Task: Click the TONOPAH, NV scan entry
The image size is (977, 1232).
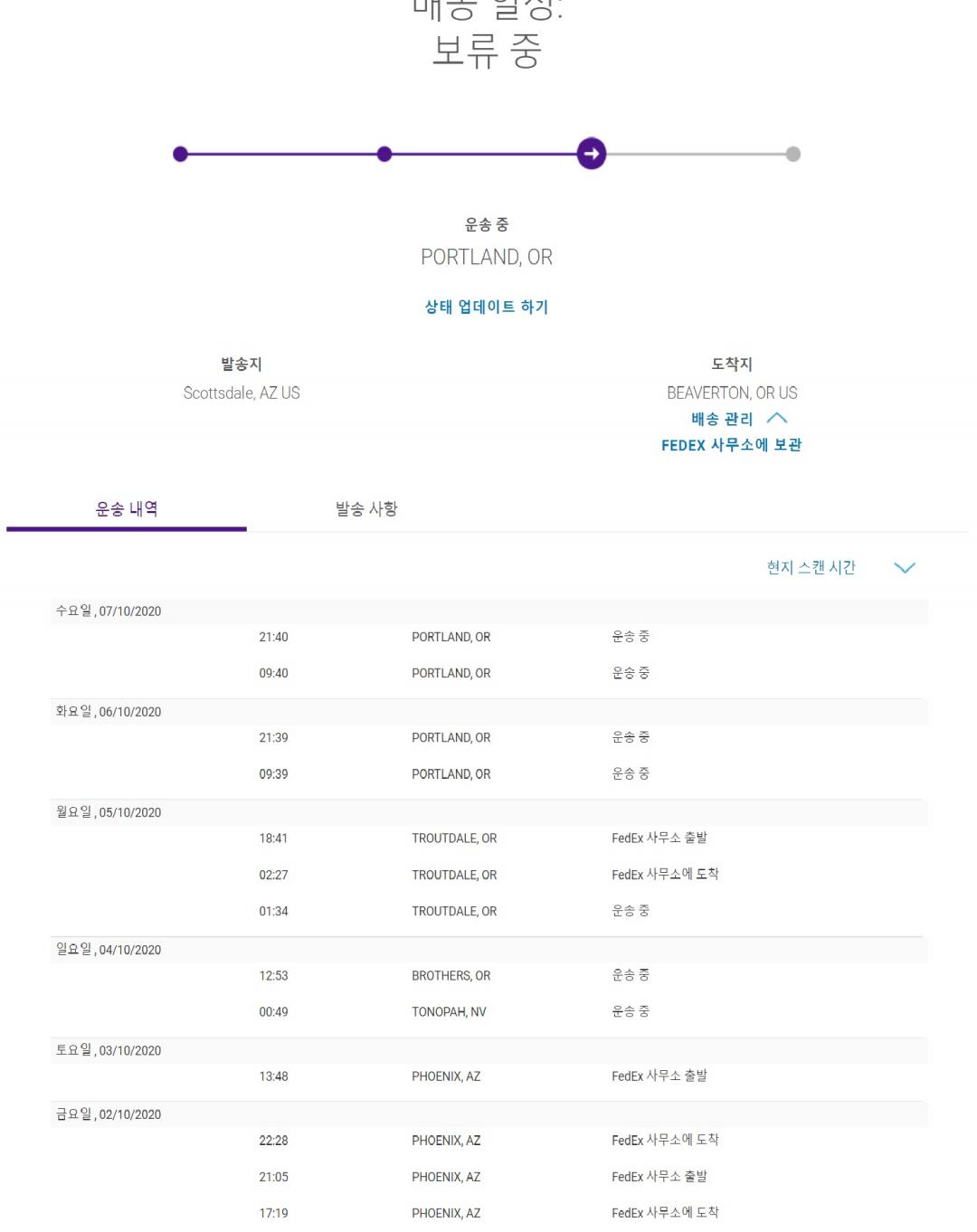Action: pos(449,1012)
